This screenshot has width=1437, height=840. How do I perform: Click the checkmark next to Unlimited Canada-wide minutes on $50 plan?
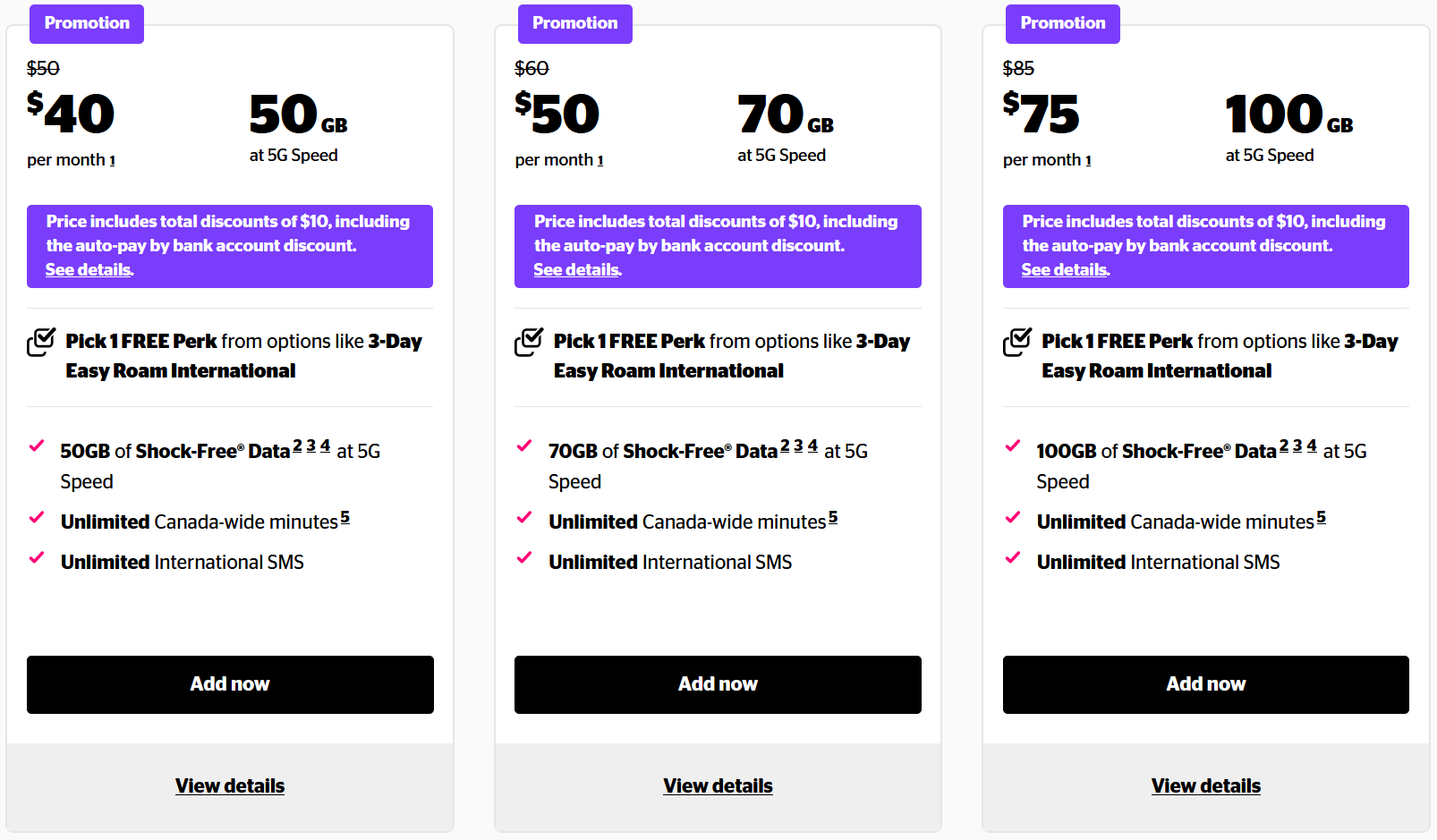[524, 517]
